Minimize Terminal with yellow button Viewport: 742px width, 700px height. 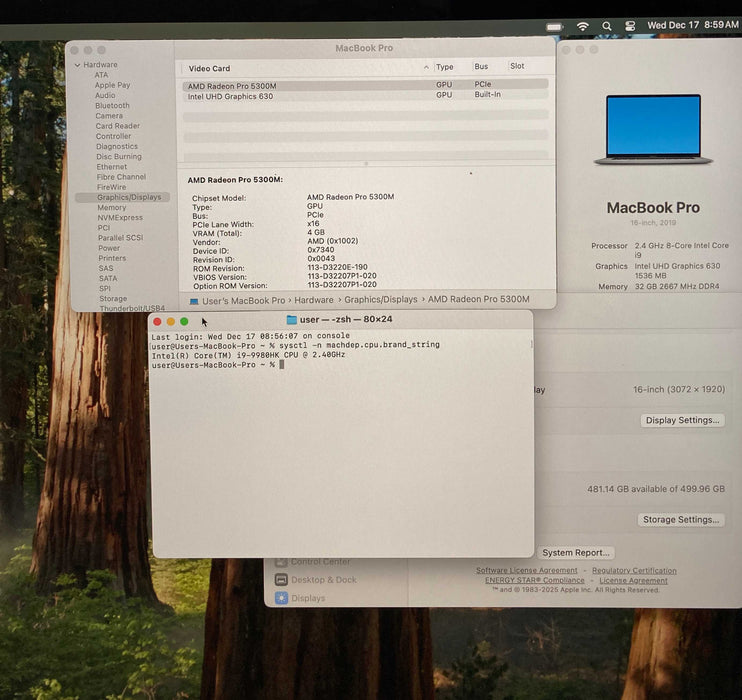[171, 322]
